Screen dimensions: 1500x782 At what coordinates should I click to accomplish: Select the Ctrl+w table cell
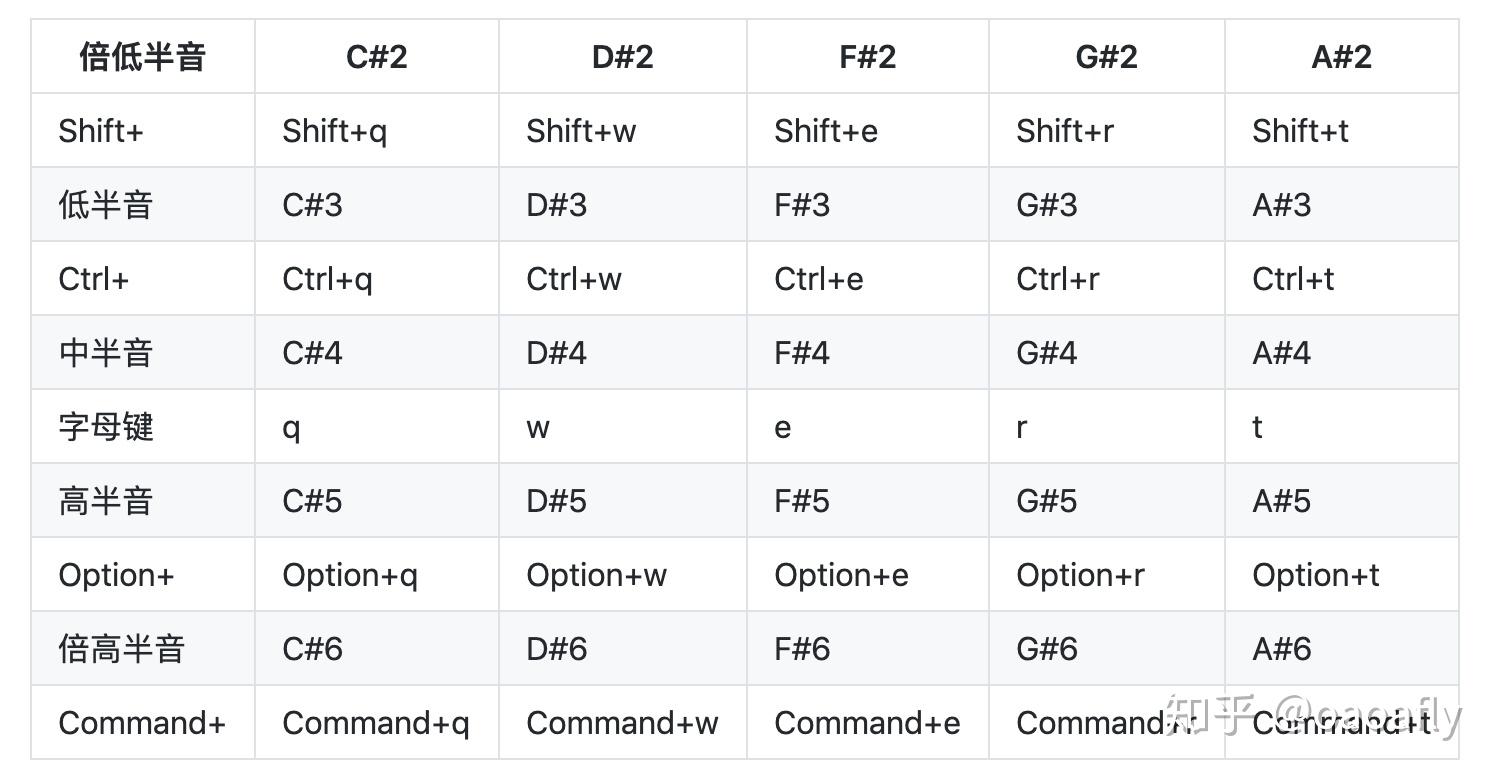(574, 279)
